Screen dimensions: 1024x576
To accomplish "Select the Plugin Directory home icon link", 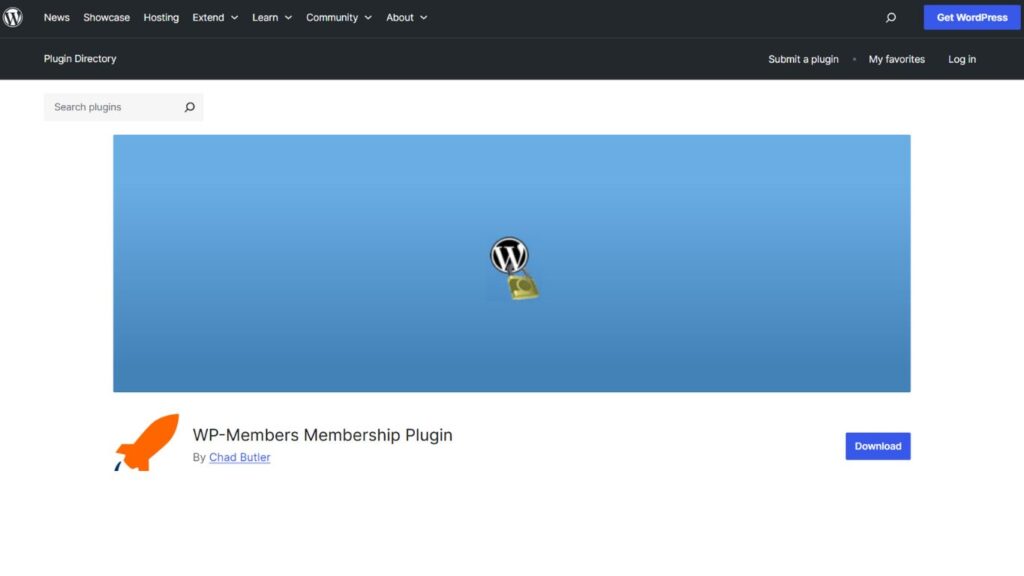I will coord(80,59).
